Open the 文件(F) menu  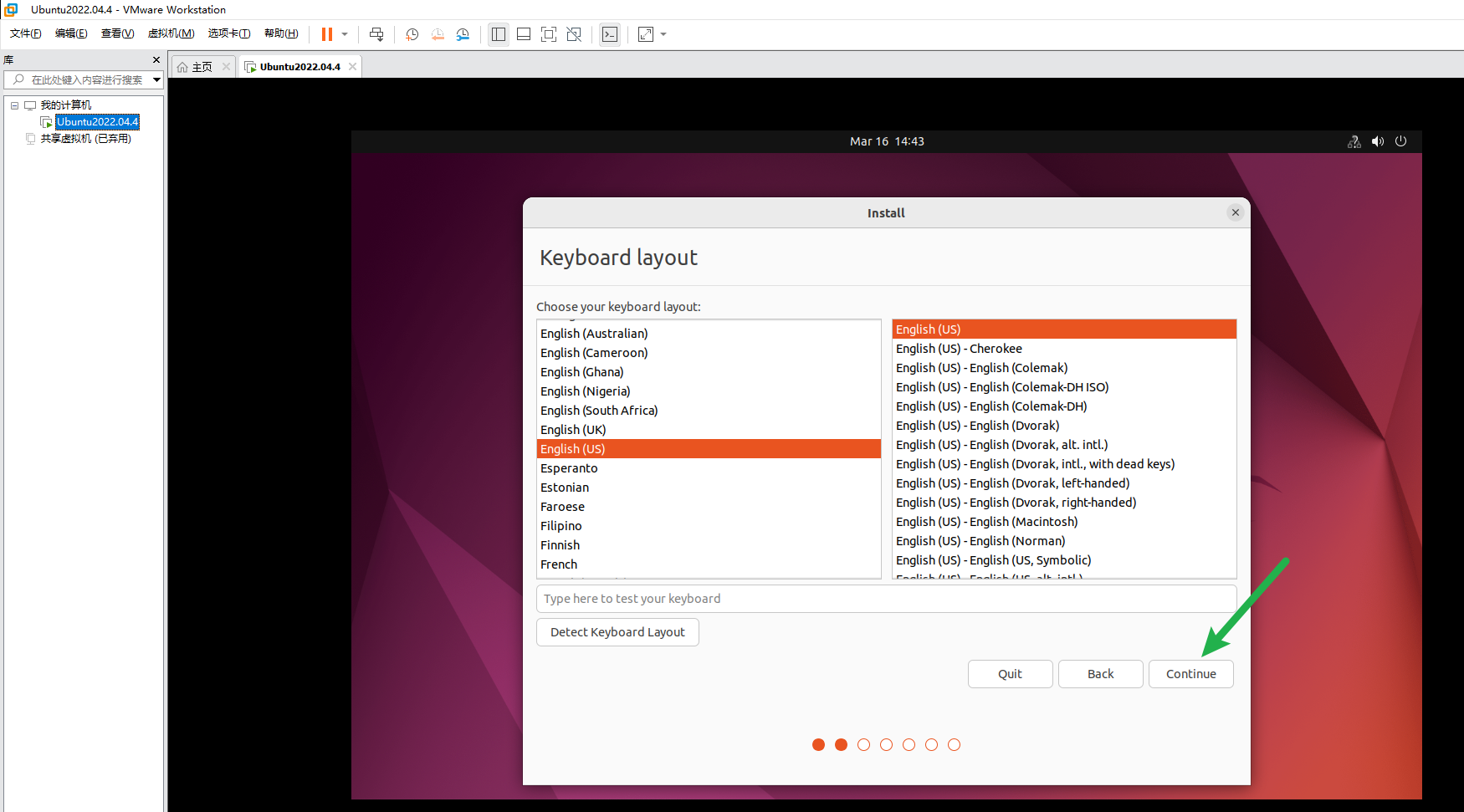click(x=26, y=33)
